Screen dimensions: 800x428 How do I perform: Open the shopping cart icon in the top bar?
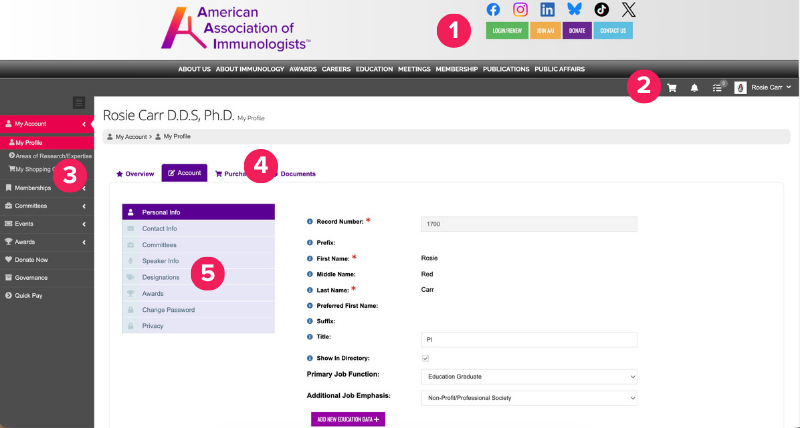coord(672,88)
